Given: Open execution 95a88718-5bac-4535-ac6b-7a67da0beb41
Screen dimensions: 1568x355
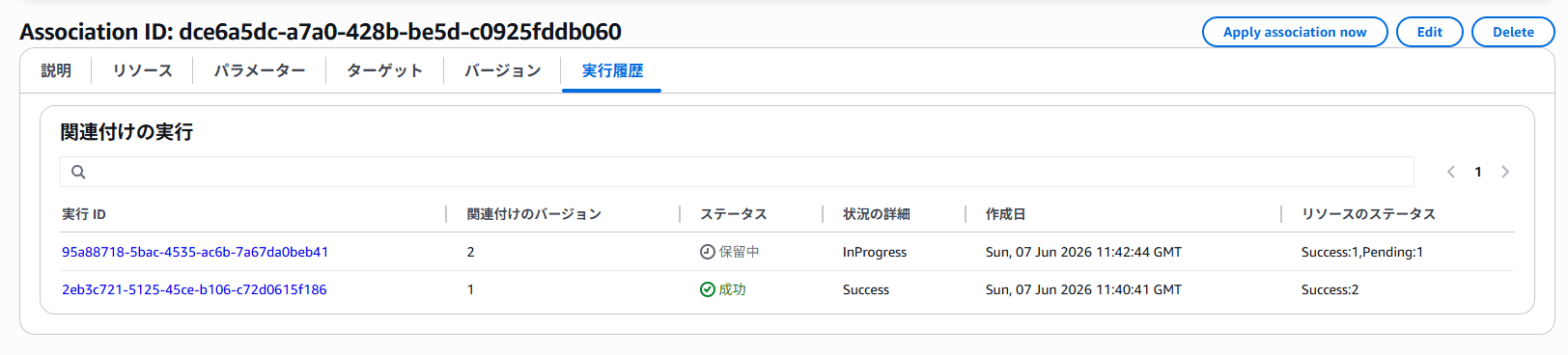Looking at the screenshot, I should click(x=195, y=252).
